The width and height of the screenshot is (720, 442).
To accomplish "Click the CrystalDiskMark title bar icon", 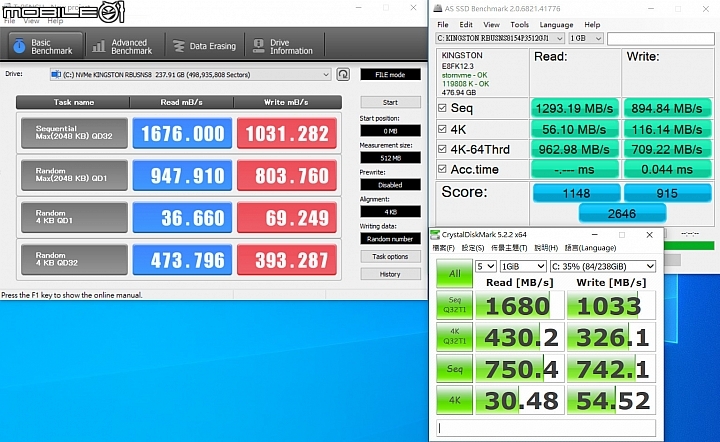I will 435,235.
